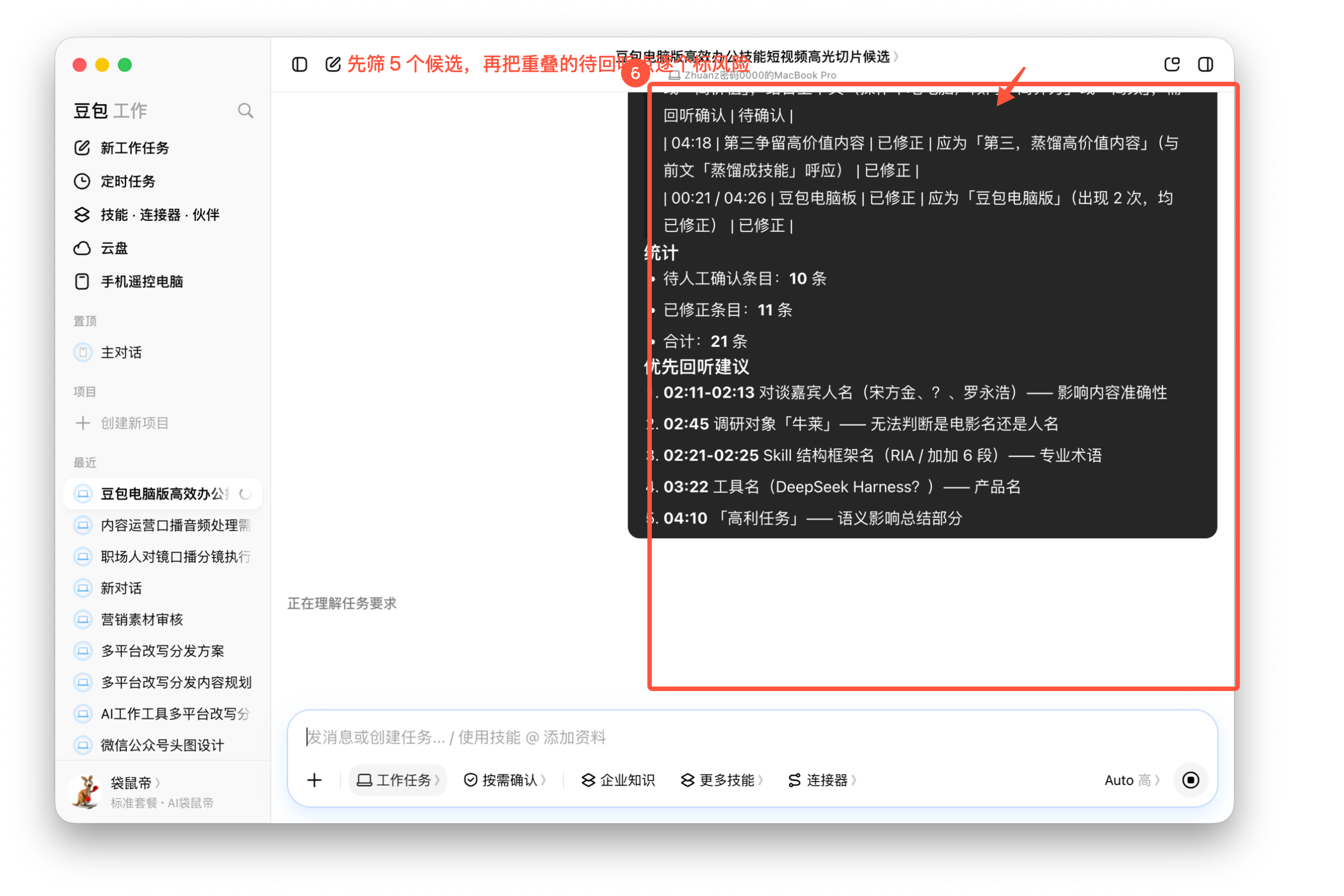
Task: Click the 袋鼠帝 kangaroo avatar
Action: tap(86, 791)
